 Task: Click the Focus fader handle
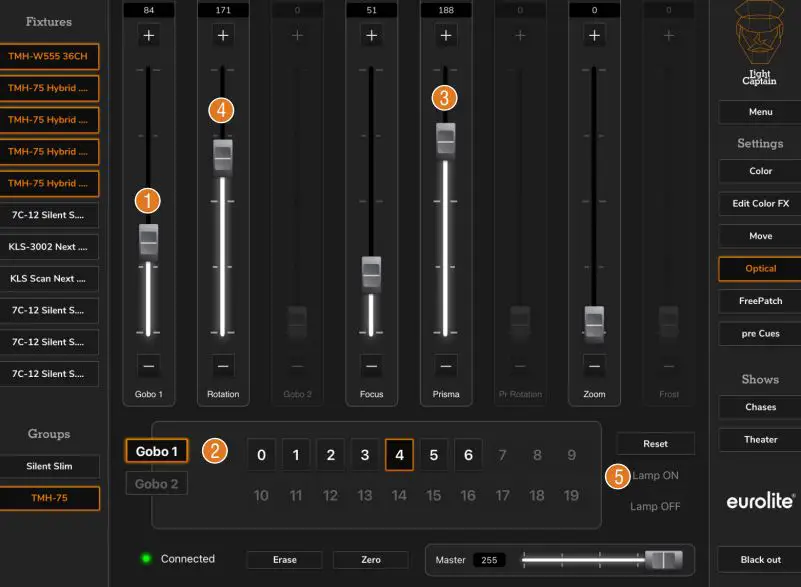[x=371, y=275]
